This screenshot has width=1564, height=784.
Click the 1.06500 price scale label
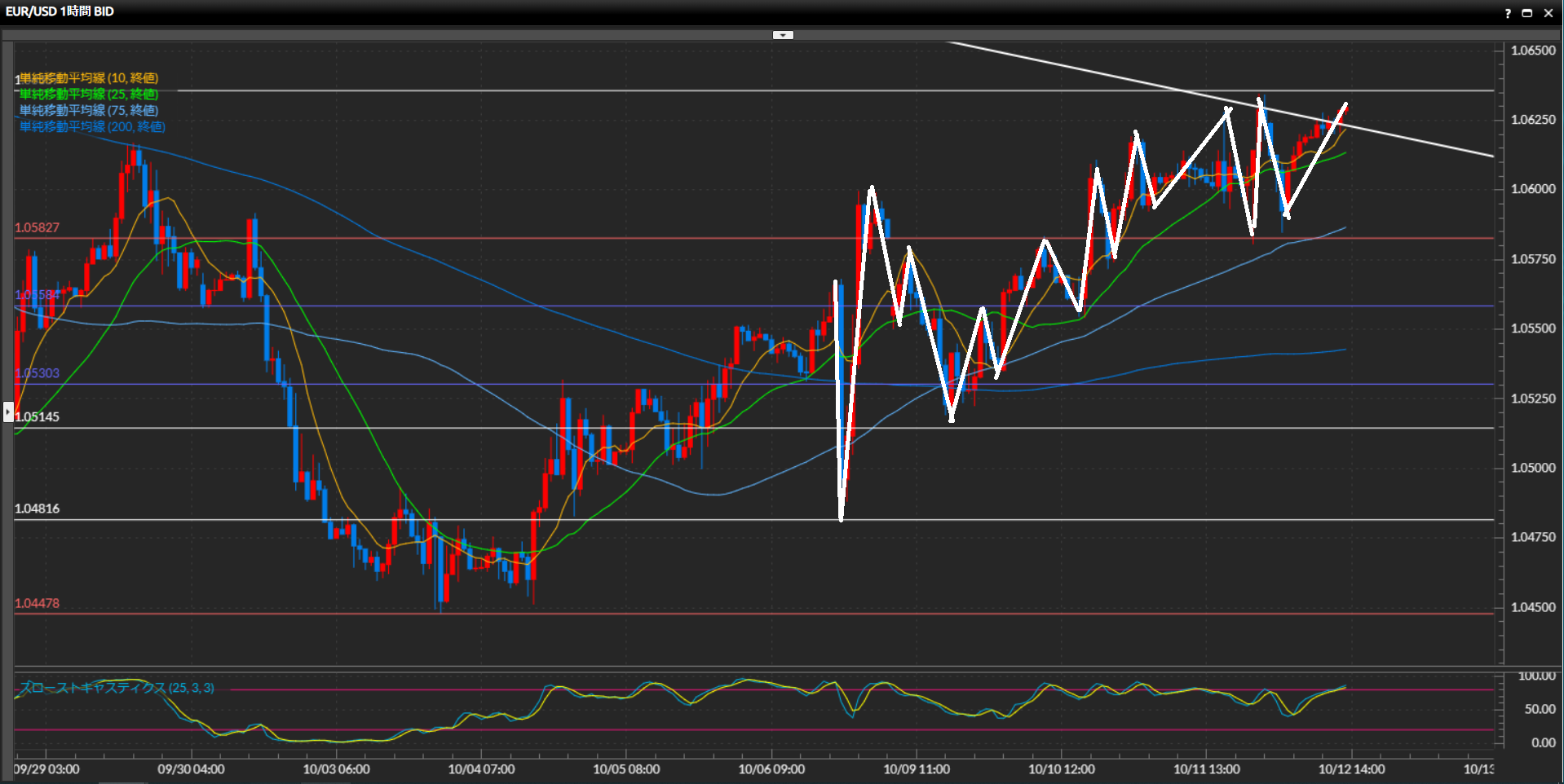click(1533, 51)
